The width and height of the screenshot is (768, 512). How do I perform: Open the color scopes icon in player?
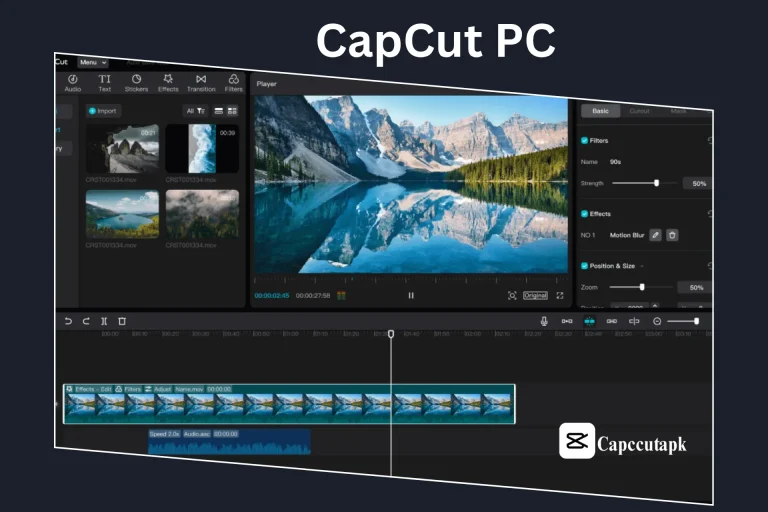[341, 295]
